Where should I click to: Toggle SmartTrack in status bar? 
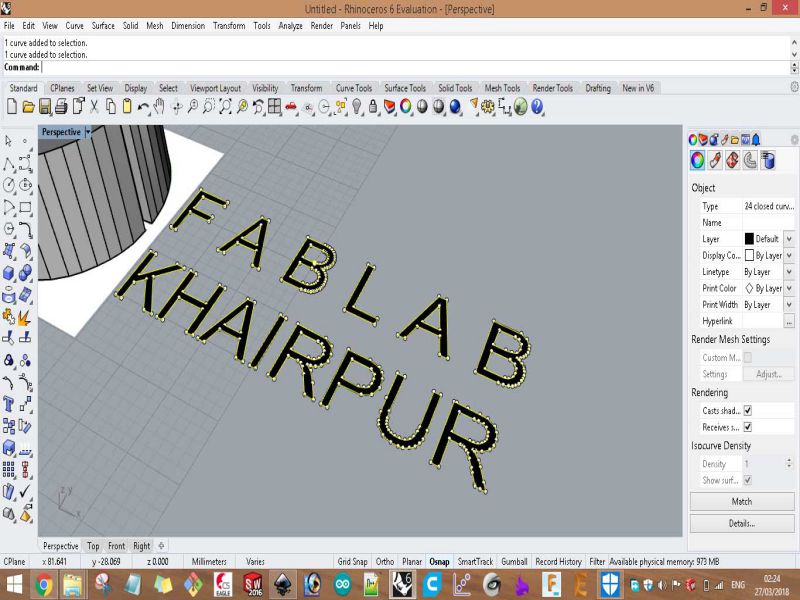point(475,561)
